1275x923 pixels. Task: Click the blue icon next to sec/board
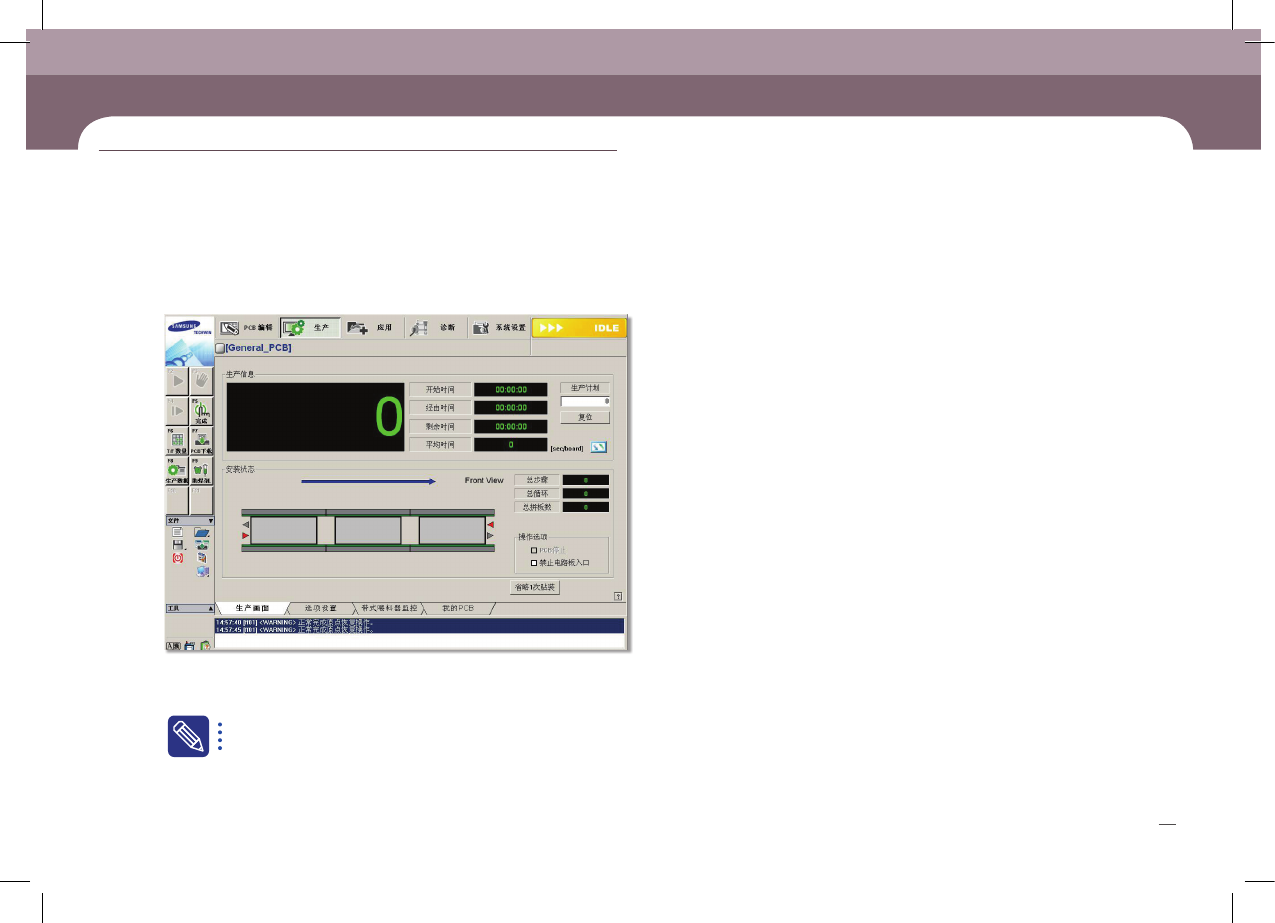(x=600, y=447)
